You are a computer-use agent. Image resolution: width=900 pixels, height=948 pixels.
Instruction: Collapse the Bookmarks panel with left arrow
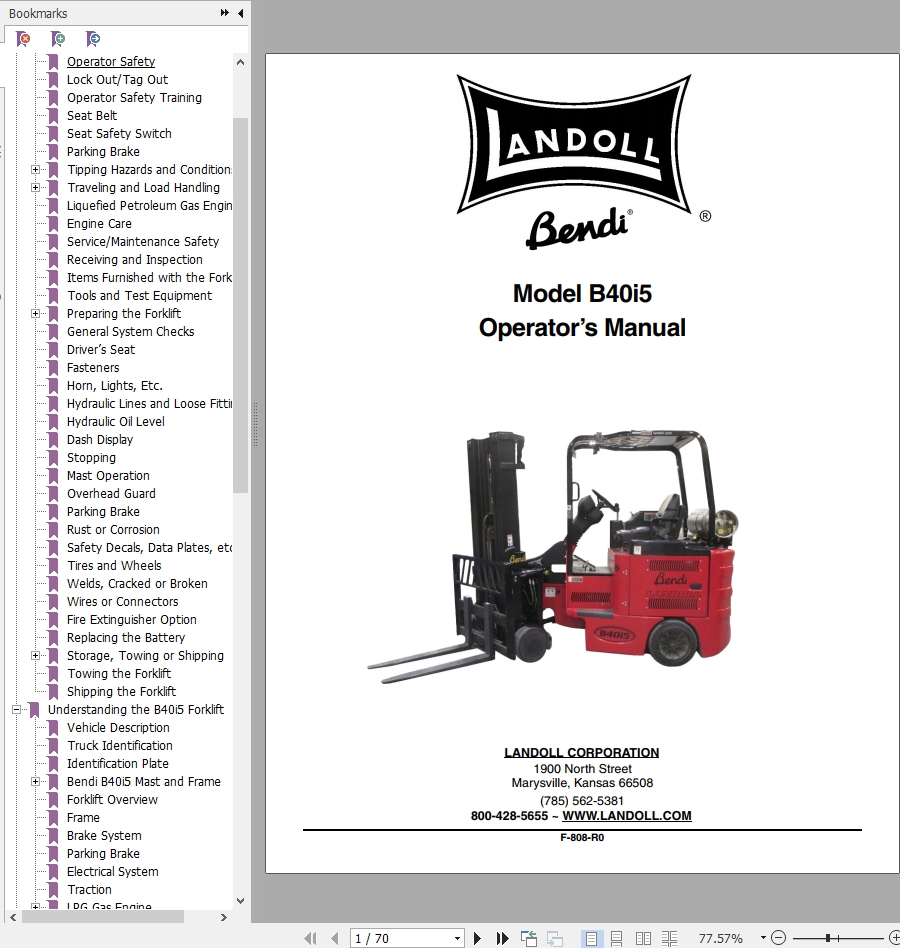[241, 13]
